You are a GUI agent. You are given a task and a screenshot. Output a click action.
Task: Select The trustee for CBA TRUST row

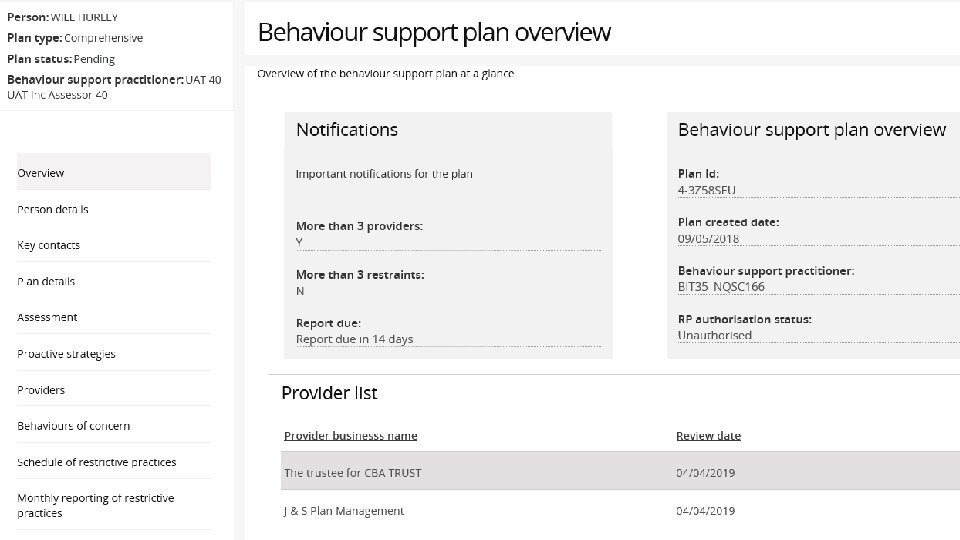(x=352, y=472)
